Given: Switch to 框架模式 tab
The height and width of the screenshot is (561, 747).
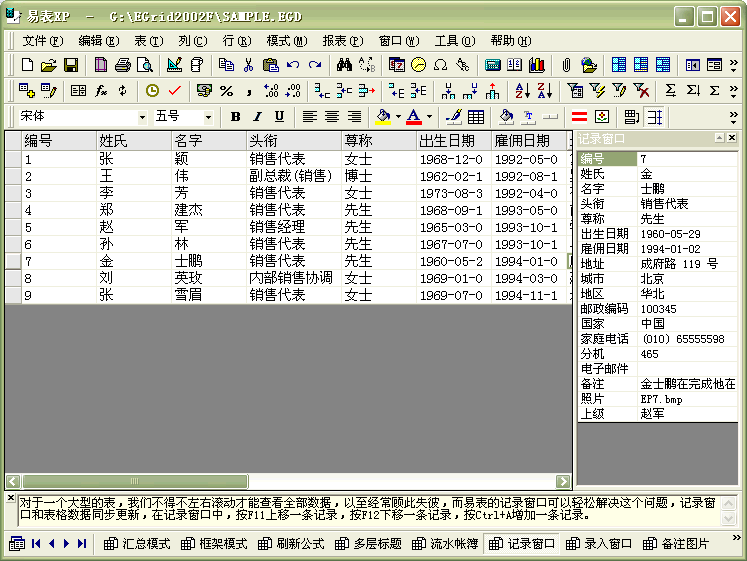Looking at the screenshot, I should point(214,543).
